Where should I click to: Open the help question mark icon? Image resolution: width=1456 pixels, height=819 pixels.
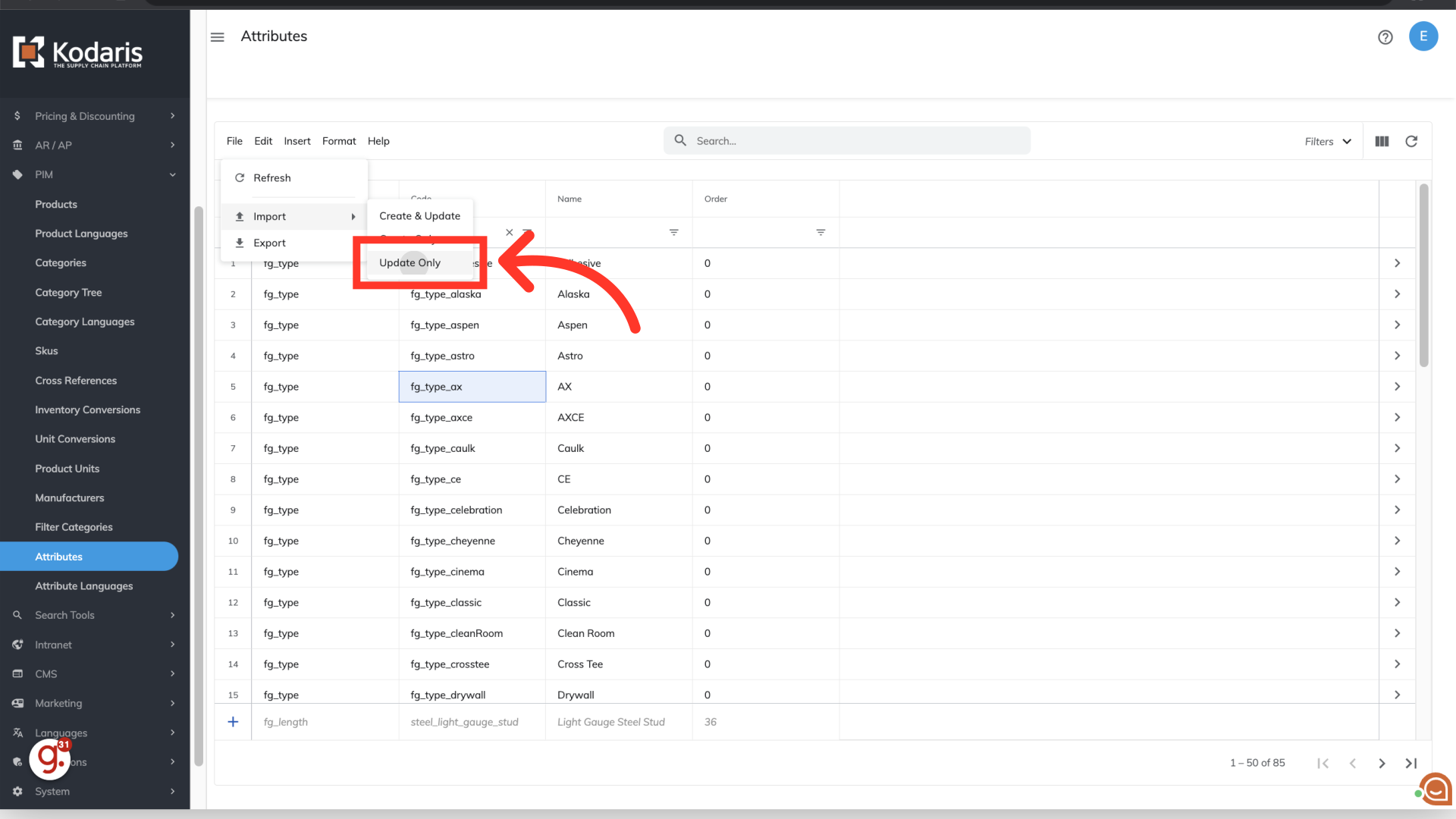(x=1385, y=37)
